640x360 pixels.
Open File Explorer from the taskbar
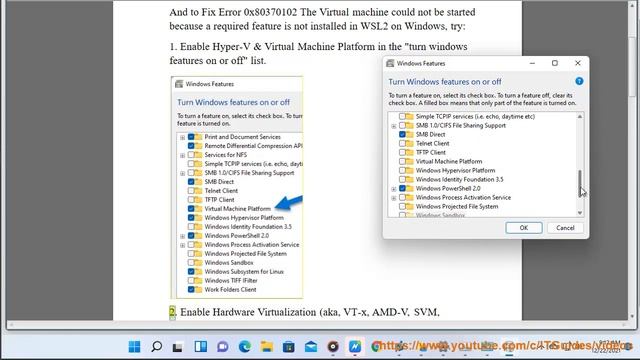(x=267, y=347)
